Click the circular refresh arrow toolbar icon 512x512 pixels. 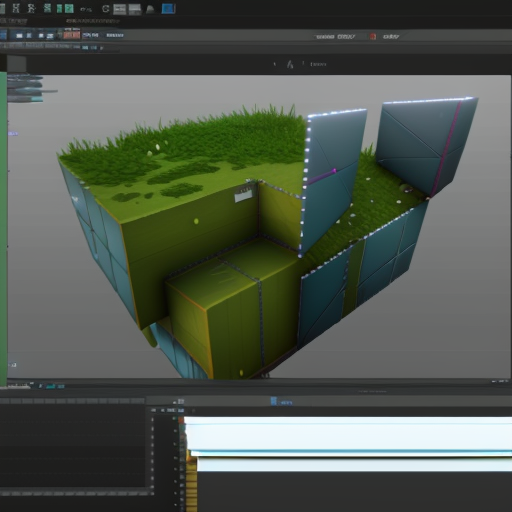tap(106, 9)
